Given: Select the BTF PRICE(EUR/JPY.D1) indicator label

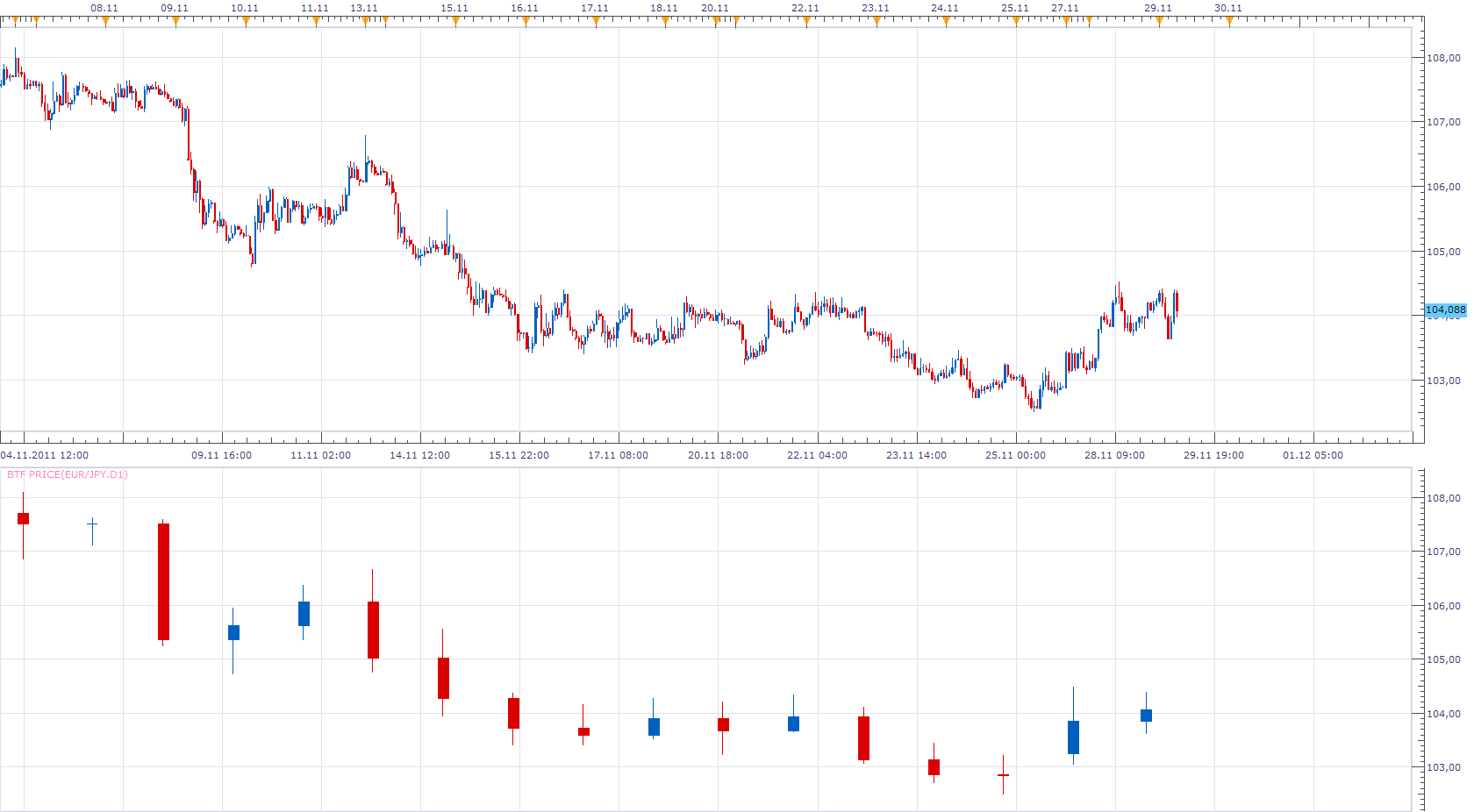Looking at the screenshot, I should click(68, 474).
